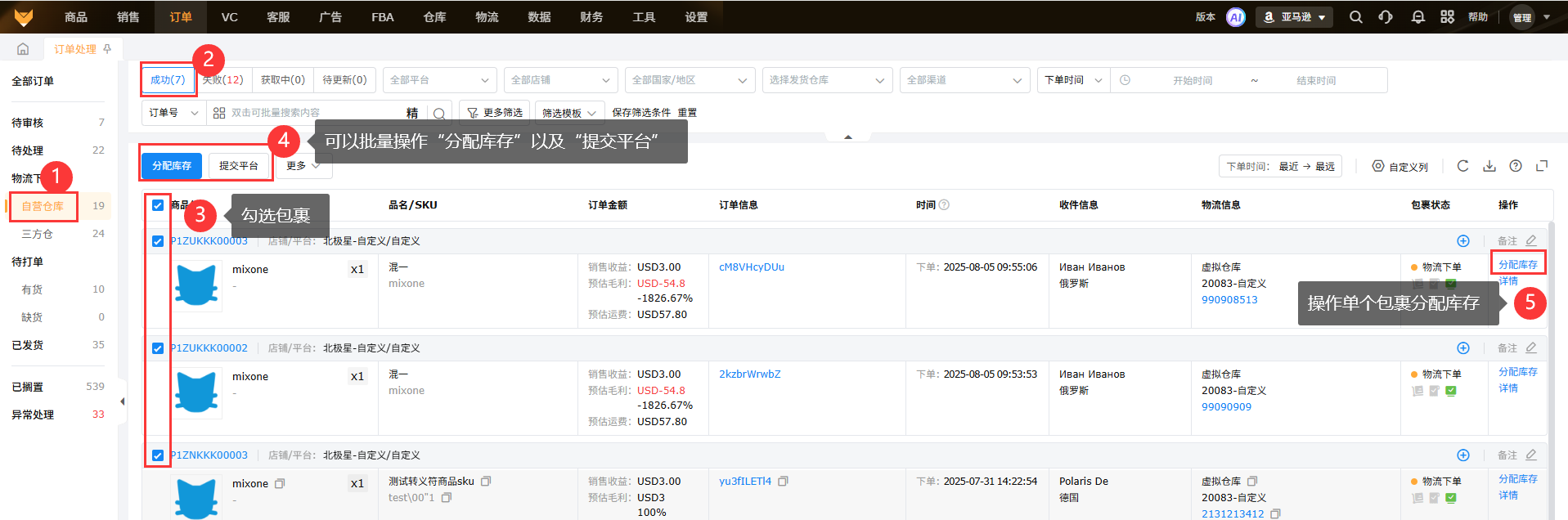
Task: Open the 销售 menu
Action: pyautogui.click(x=128, y=17)
